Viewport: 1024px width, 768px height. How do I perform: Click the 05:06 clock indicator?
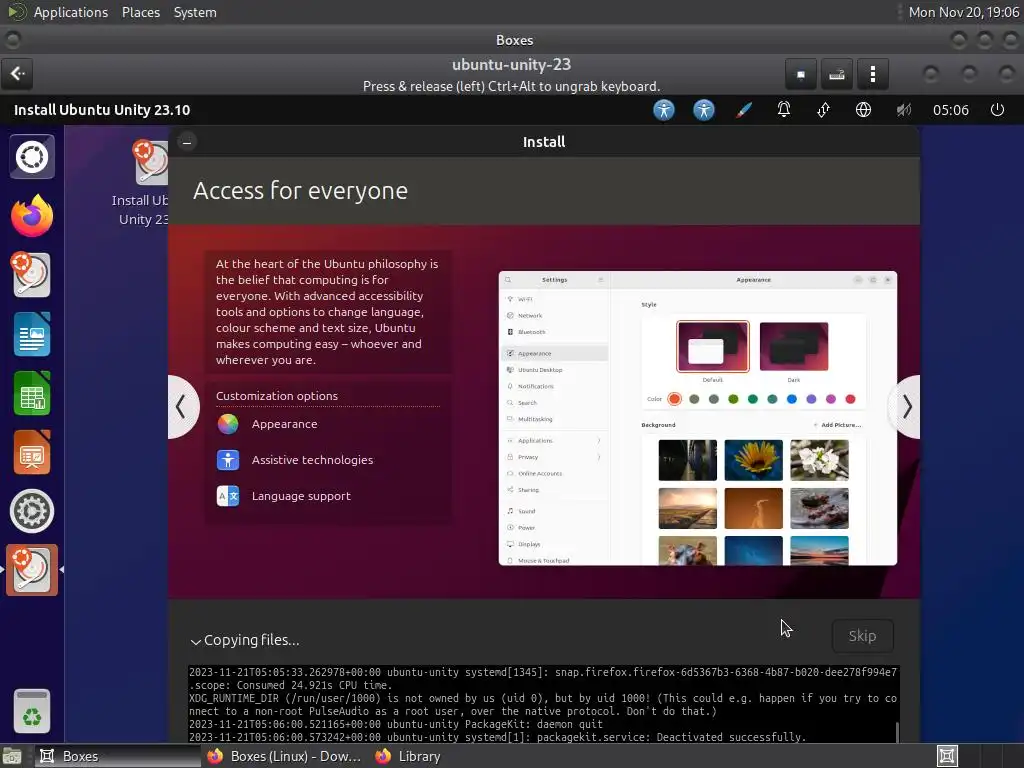click(950, 110)
